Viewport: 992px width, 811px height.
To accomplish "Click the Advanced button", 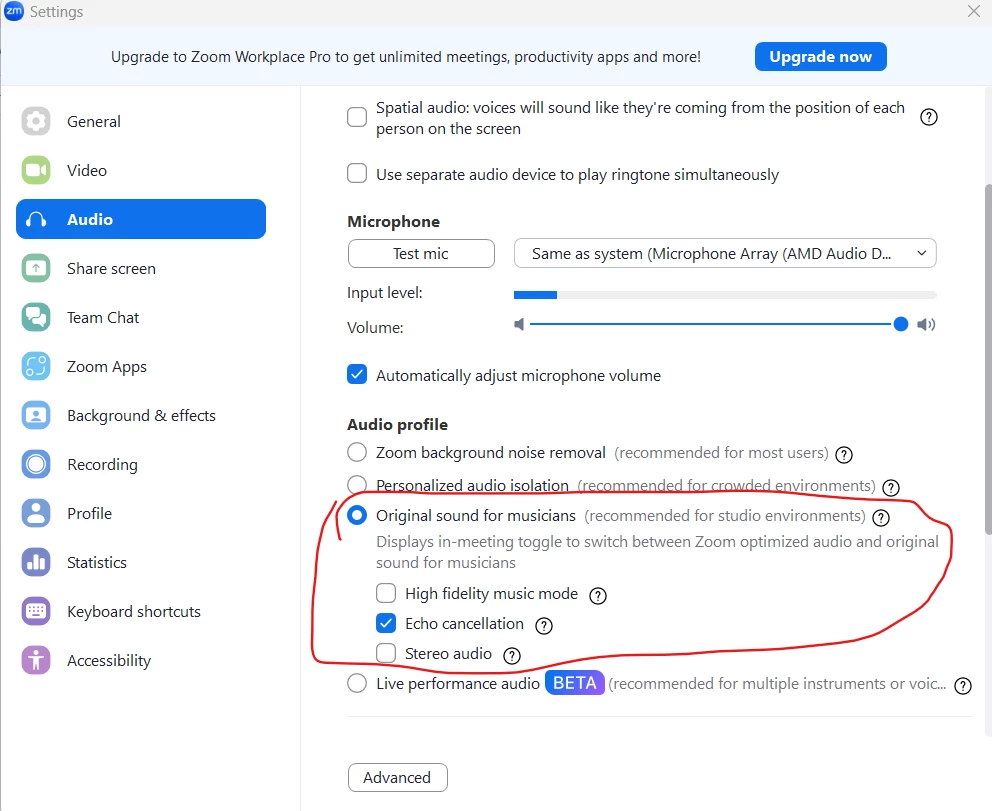I will [x=397, y=777].
